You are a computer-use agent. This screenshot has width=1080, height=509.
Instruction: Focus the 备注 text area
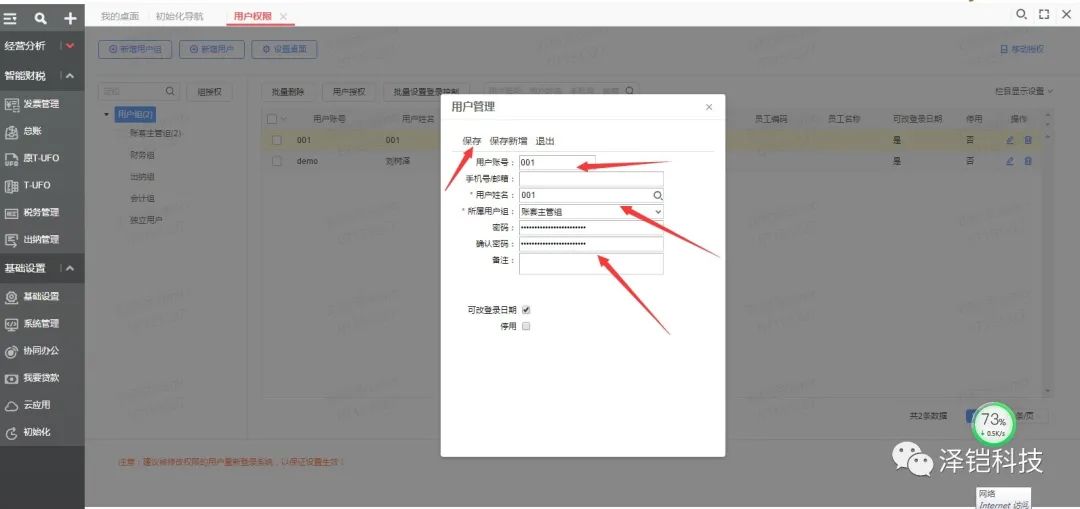(591, 264)
